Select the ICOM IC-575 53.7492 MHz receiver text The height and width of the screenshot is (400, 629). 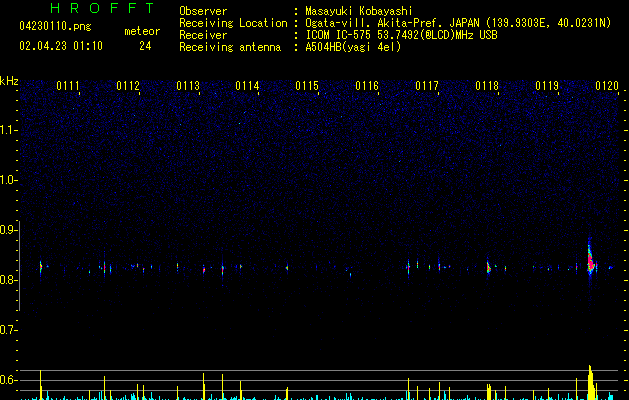point(402,35)
